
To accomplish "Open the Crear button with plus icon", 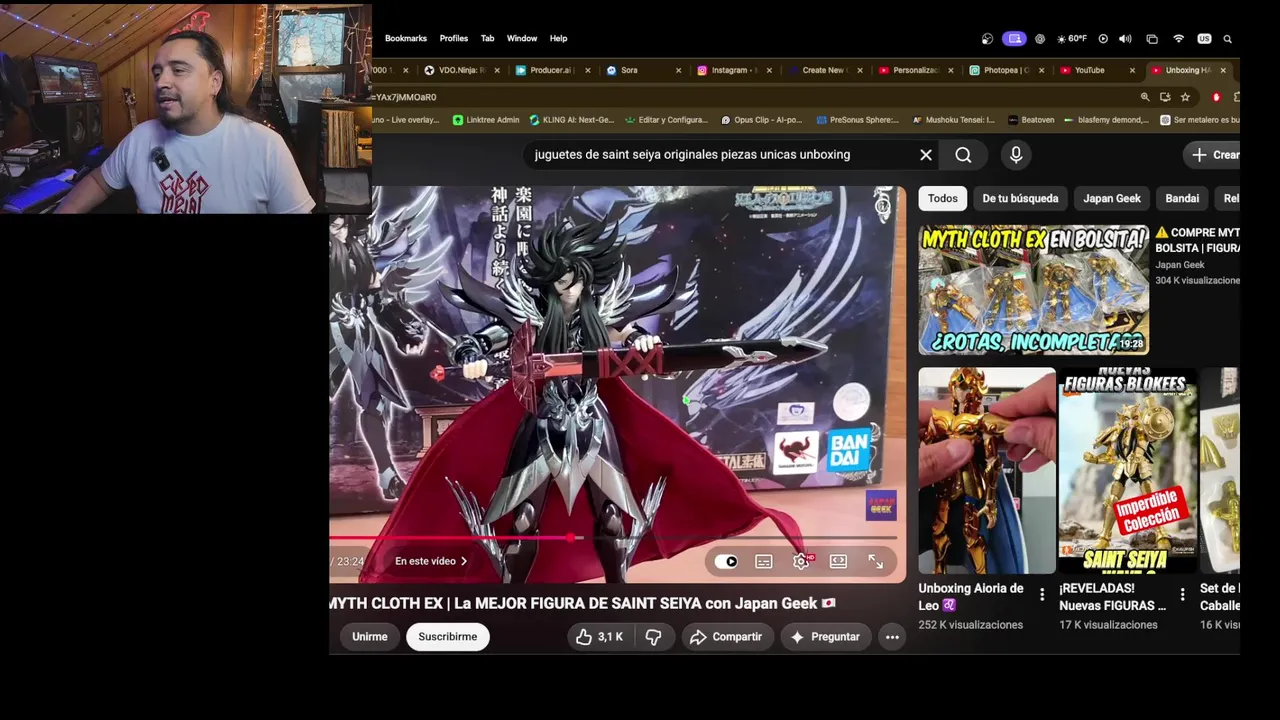I will (x=1212, y=155).
